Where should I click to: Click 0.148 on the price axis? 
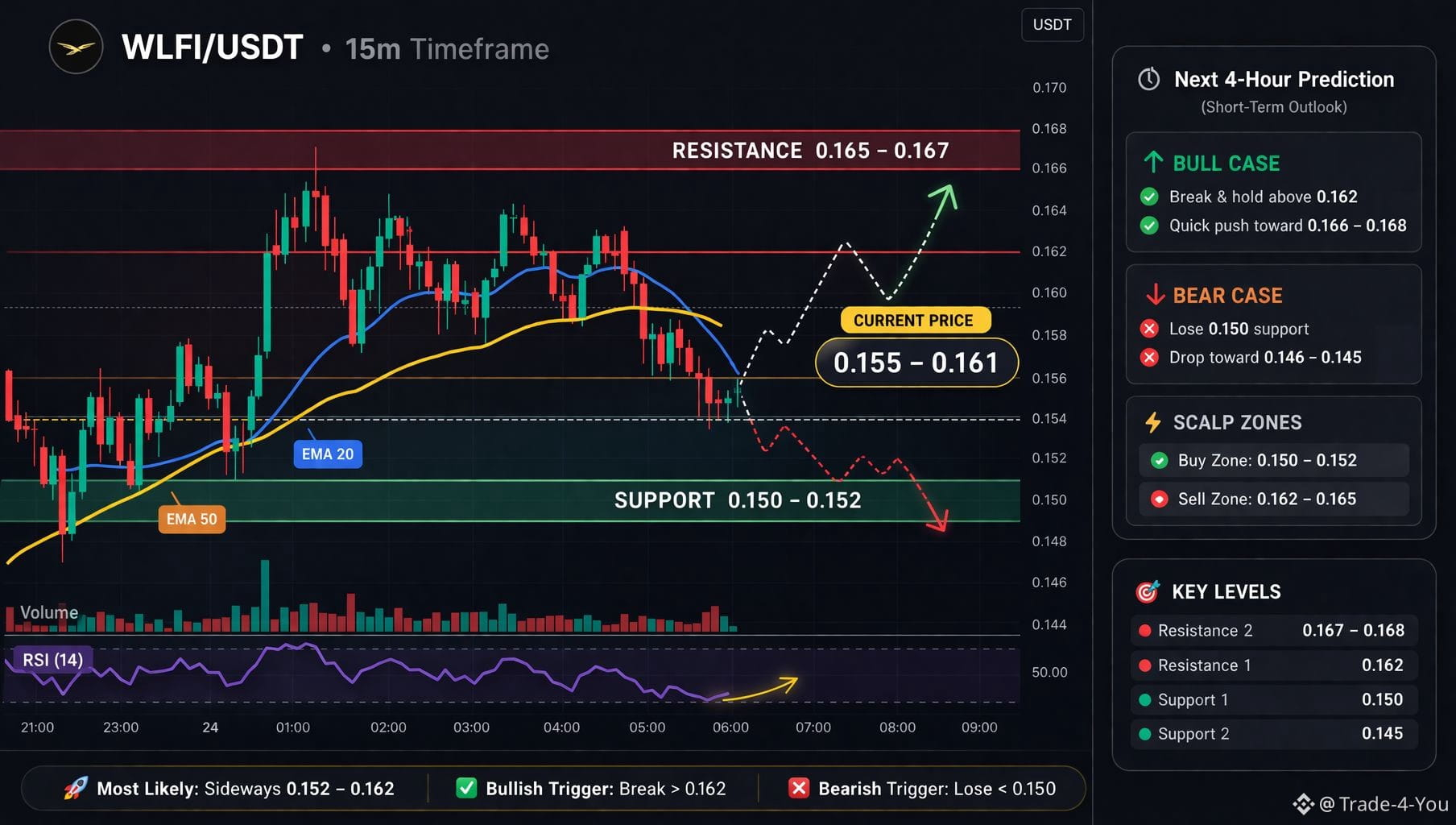(x=1049, y=541)
